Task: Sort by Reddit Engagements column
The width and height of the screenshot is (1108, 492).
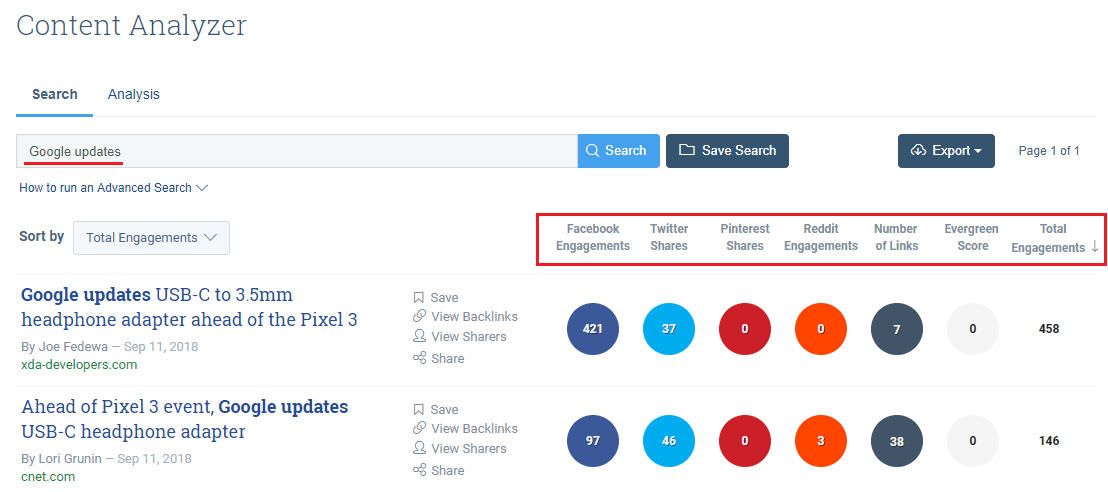Action: coord(820,238)
